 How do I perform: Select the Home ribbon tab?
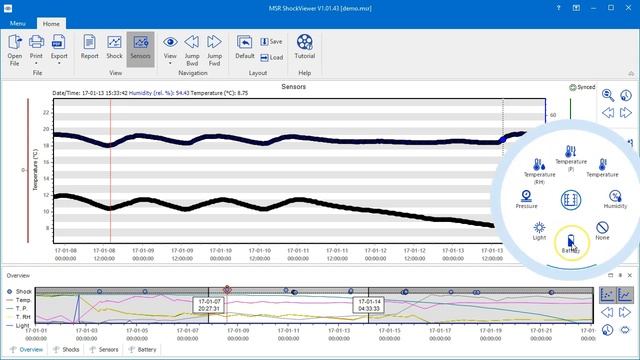pyautogui.click(x=51, y=24)
